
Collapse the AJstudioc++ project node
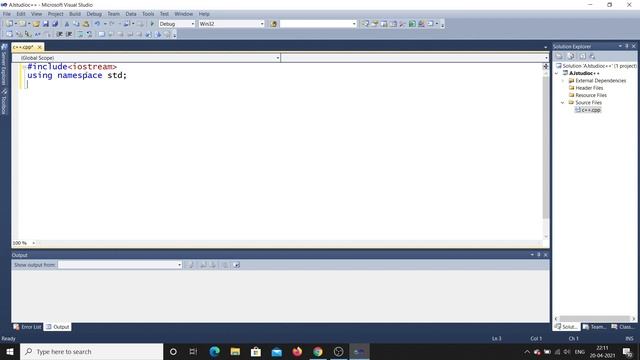pyautogui.click(x=557, y=73)
